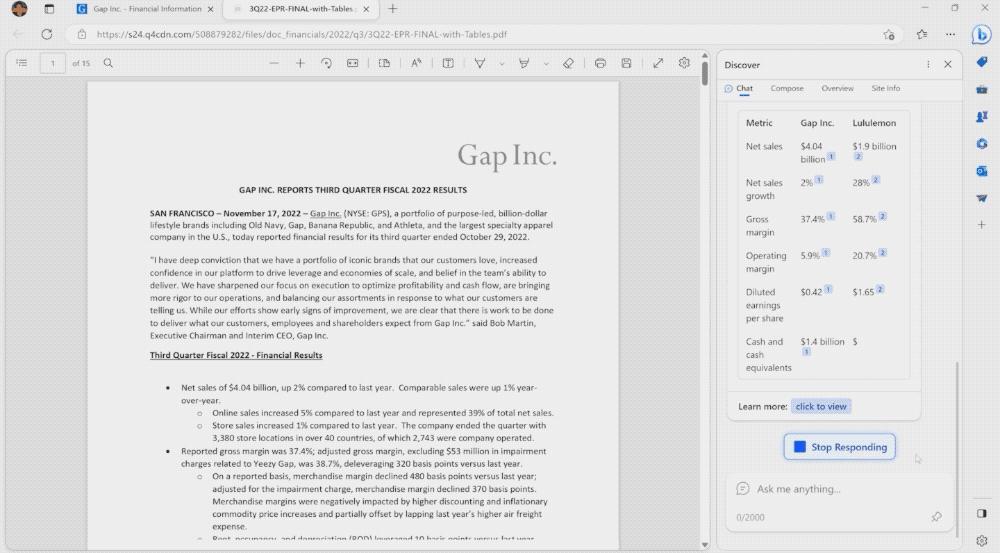
Task: Expand the Highlight color options arrow
Action: [x=545, y=63]
